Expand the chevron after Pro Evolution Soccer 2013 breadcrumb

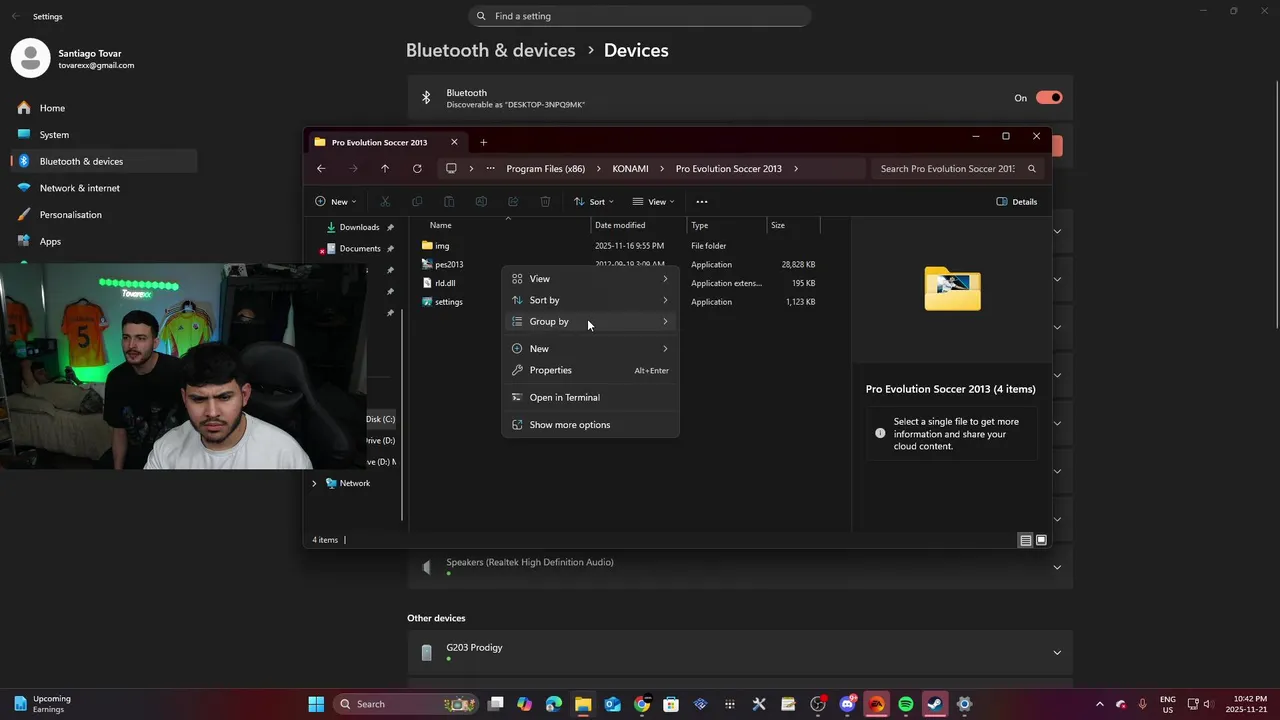[796, 169]
